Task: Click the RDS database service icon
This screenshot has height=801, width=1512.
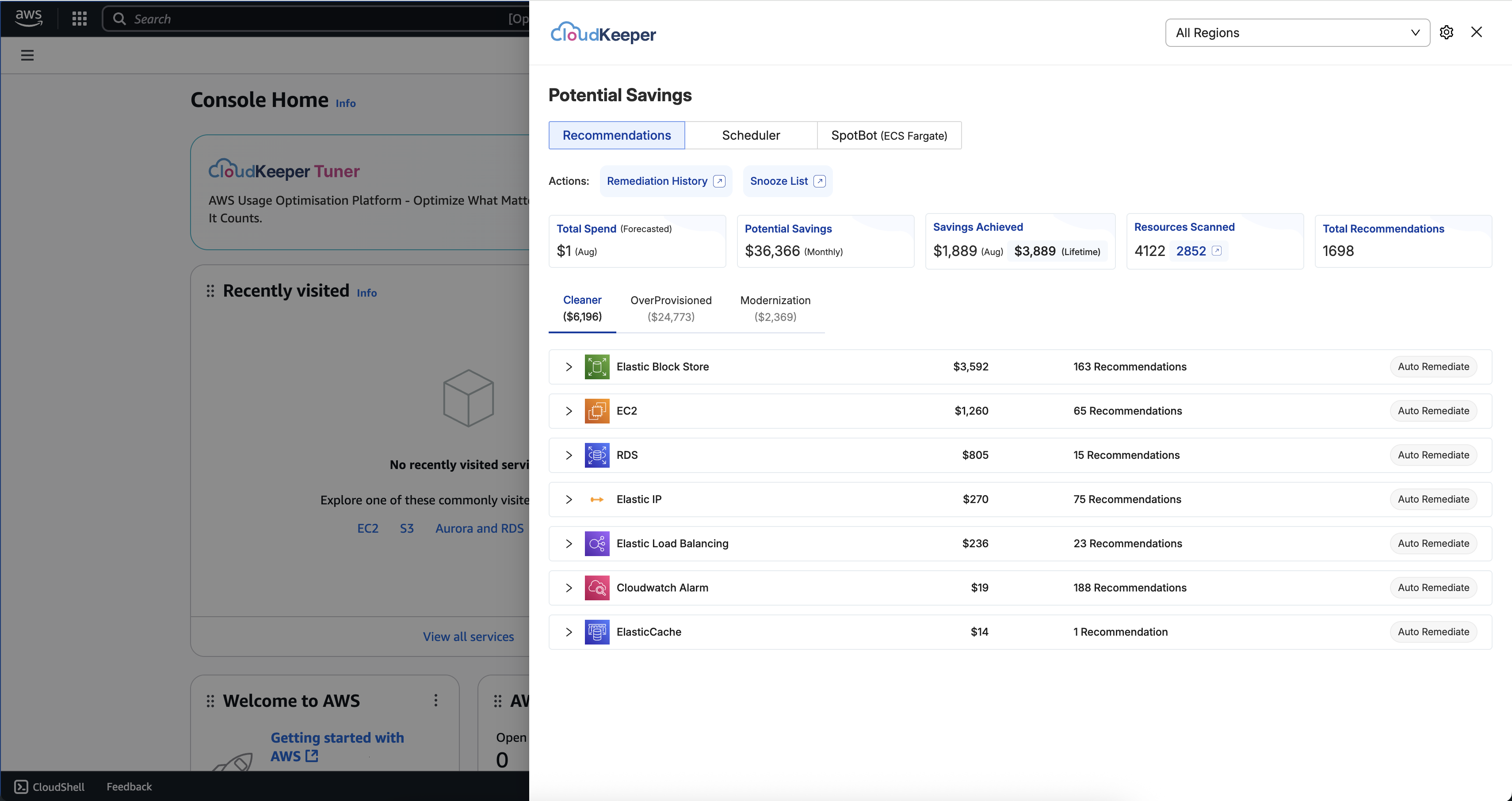Action: click(x=596, y=455)
